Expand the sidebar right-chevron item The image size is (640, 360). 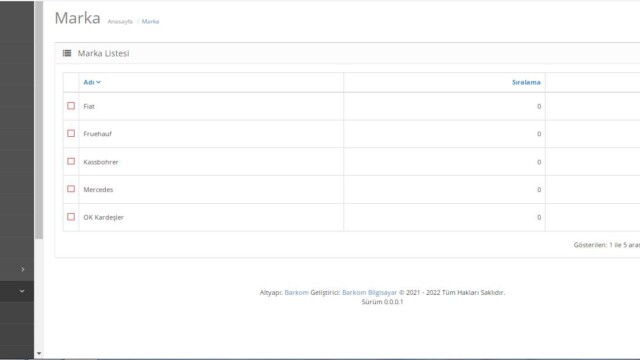click(x=23, y=269)
